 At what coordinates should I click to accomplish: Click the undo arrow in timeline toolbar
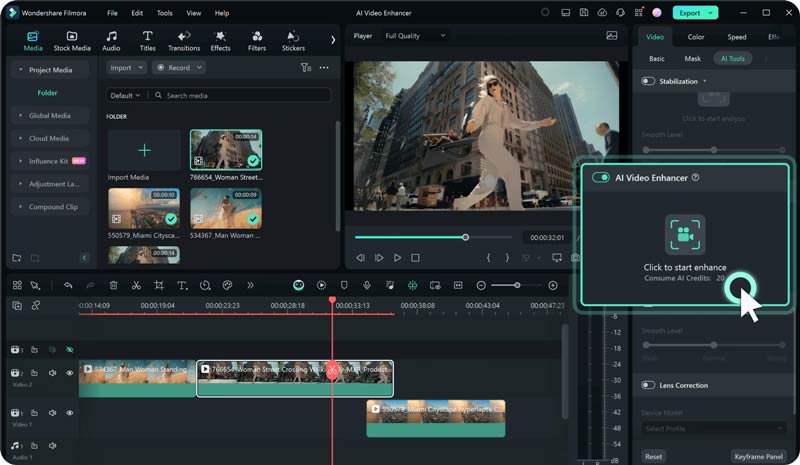[x=68, y=285]
